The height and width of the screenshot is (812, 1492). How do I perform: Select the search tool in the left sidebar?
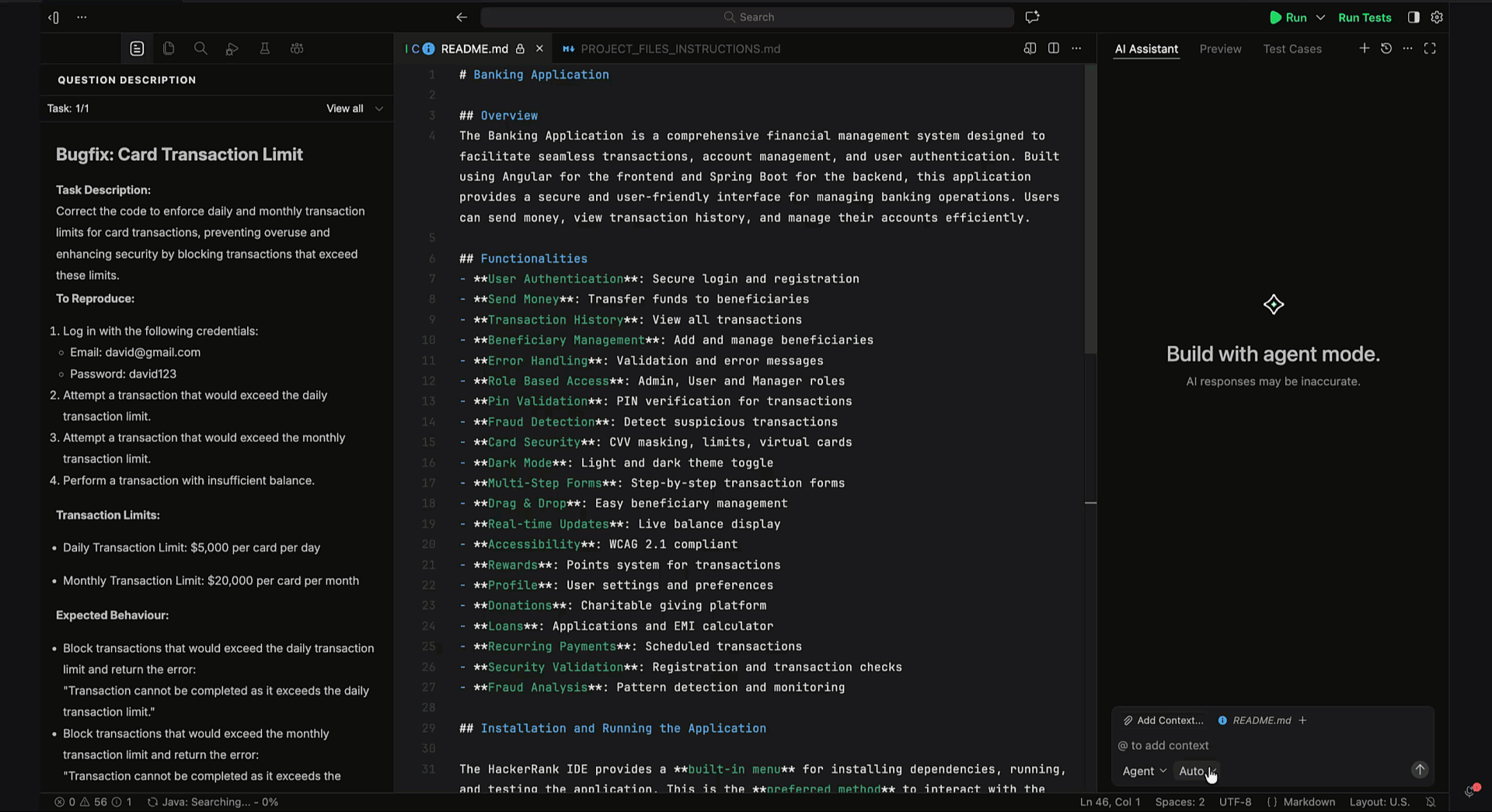pos(200,48)
